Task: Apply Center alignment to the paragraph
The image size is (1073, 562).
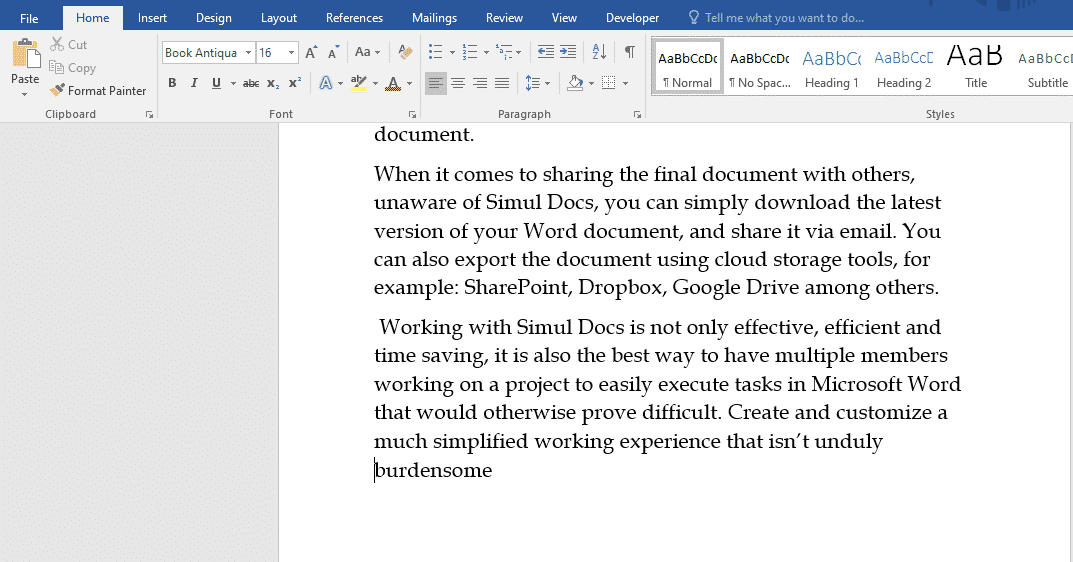Action: (x=458, y=83)
